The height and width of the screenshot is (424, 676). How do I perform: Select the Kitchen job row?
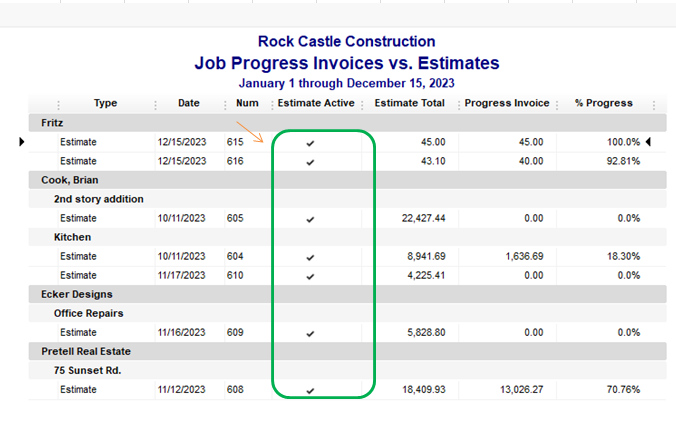tap(347, 237)
